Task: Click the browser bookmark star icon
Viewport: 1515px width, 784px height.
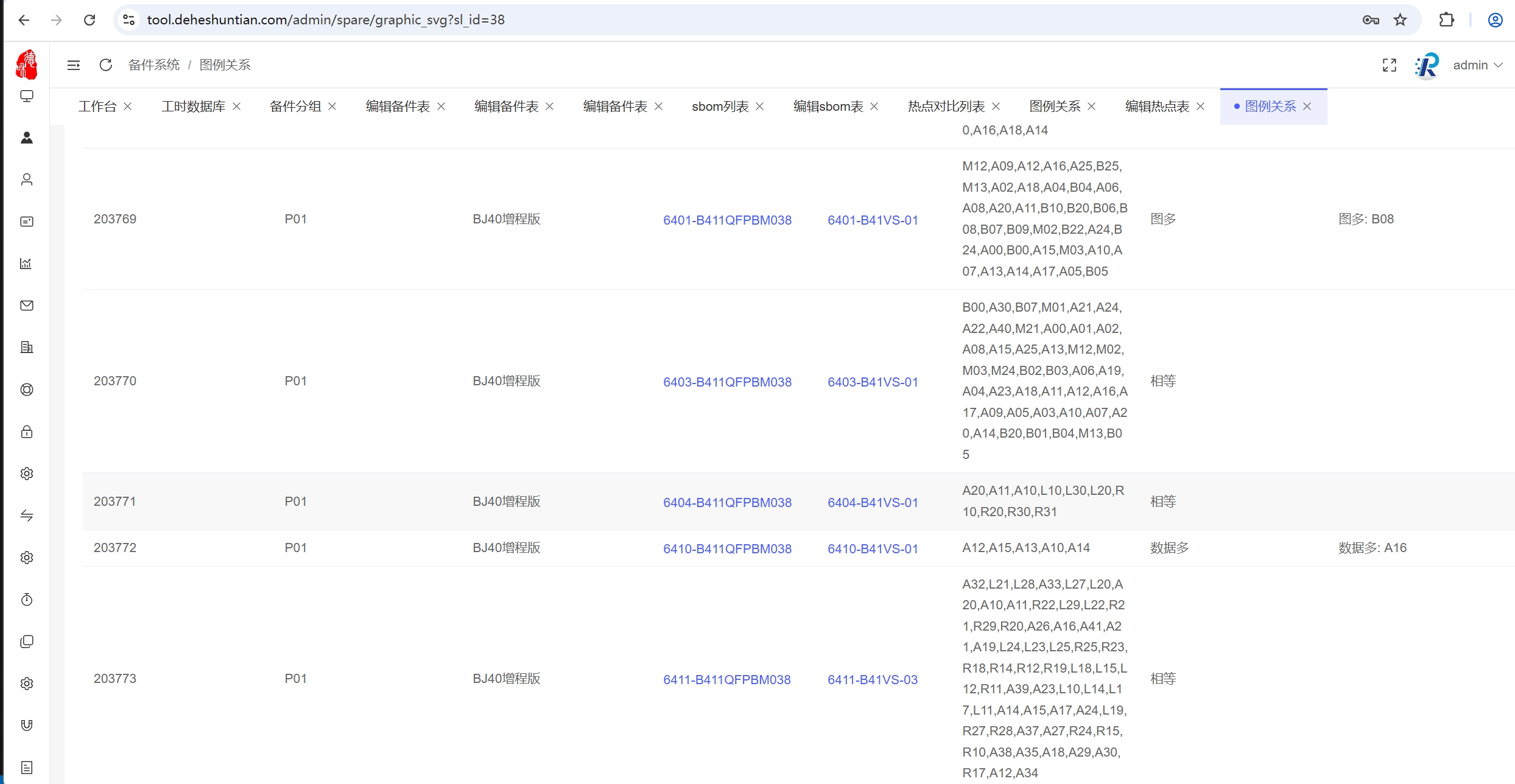Action: (1401, 20)
